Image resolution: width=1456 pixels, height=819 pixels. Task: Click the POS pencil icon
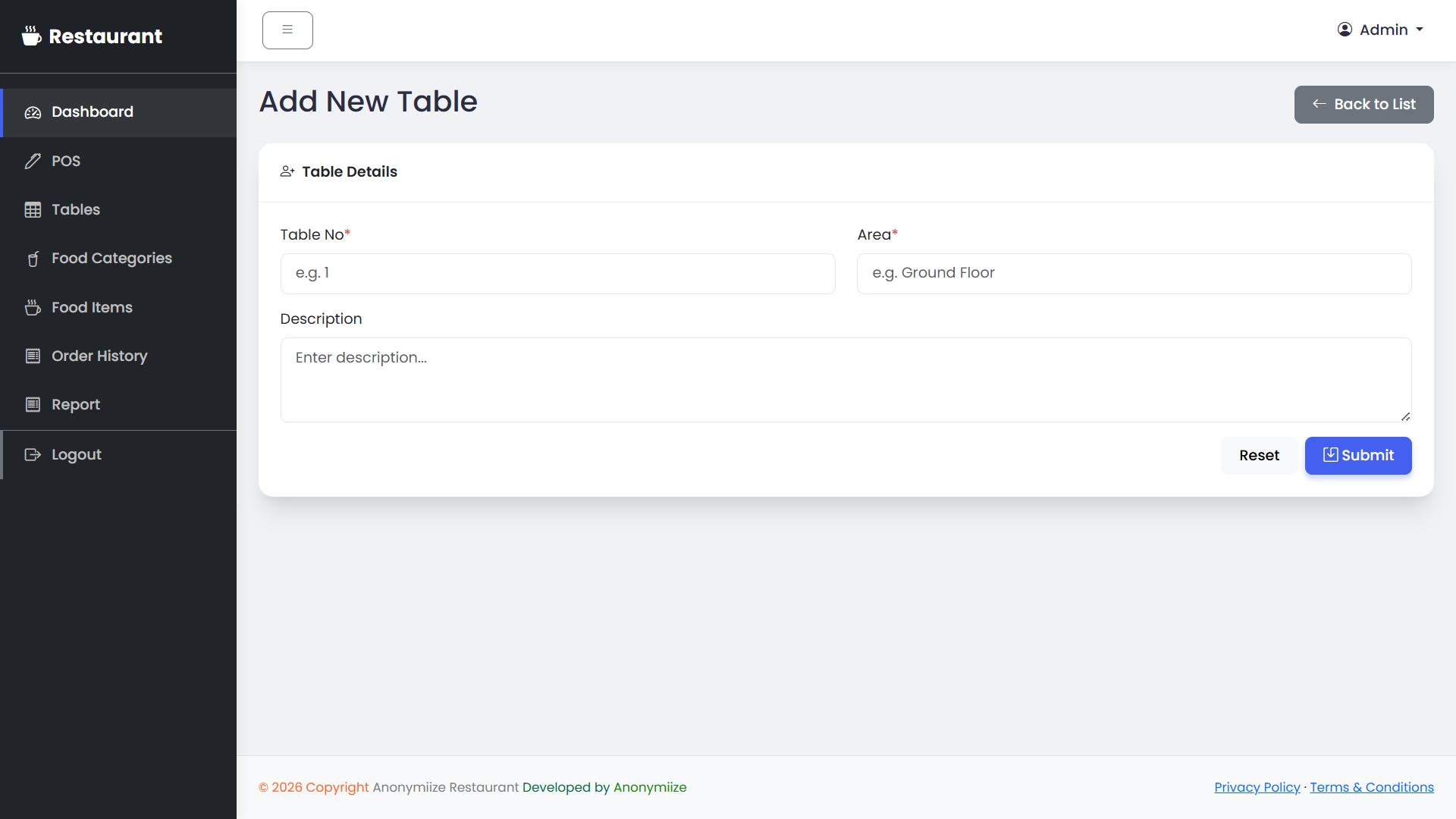tap(33, 161)
